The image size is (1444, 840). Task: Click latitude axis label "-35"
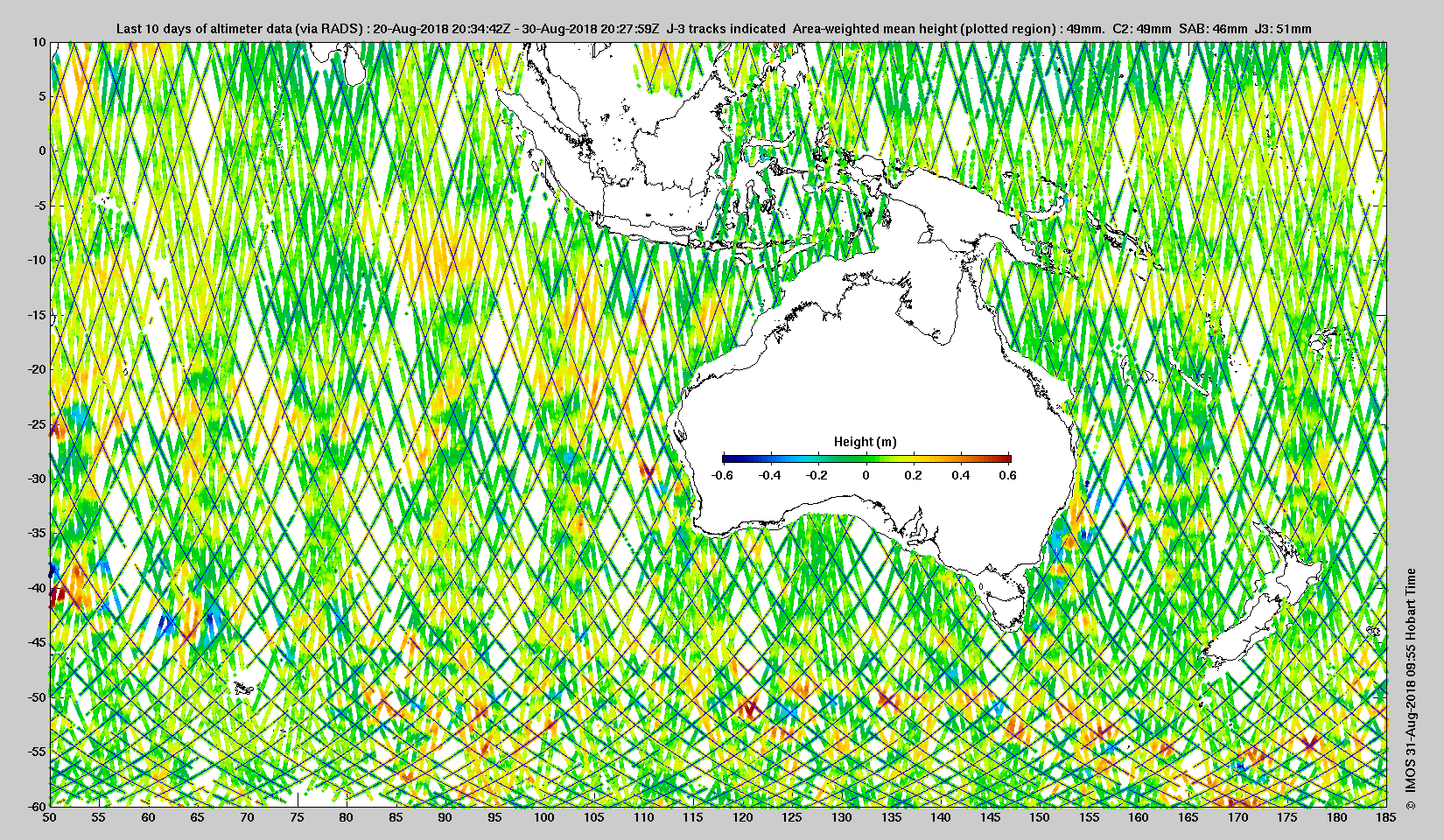(x=36, y=533)
